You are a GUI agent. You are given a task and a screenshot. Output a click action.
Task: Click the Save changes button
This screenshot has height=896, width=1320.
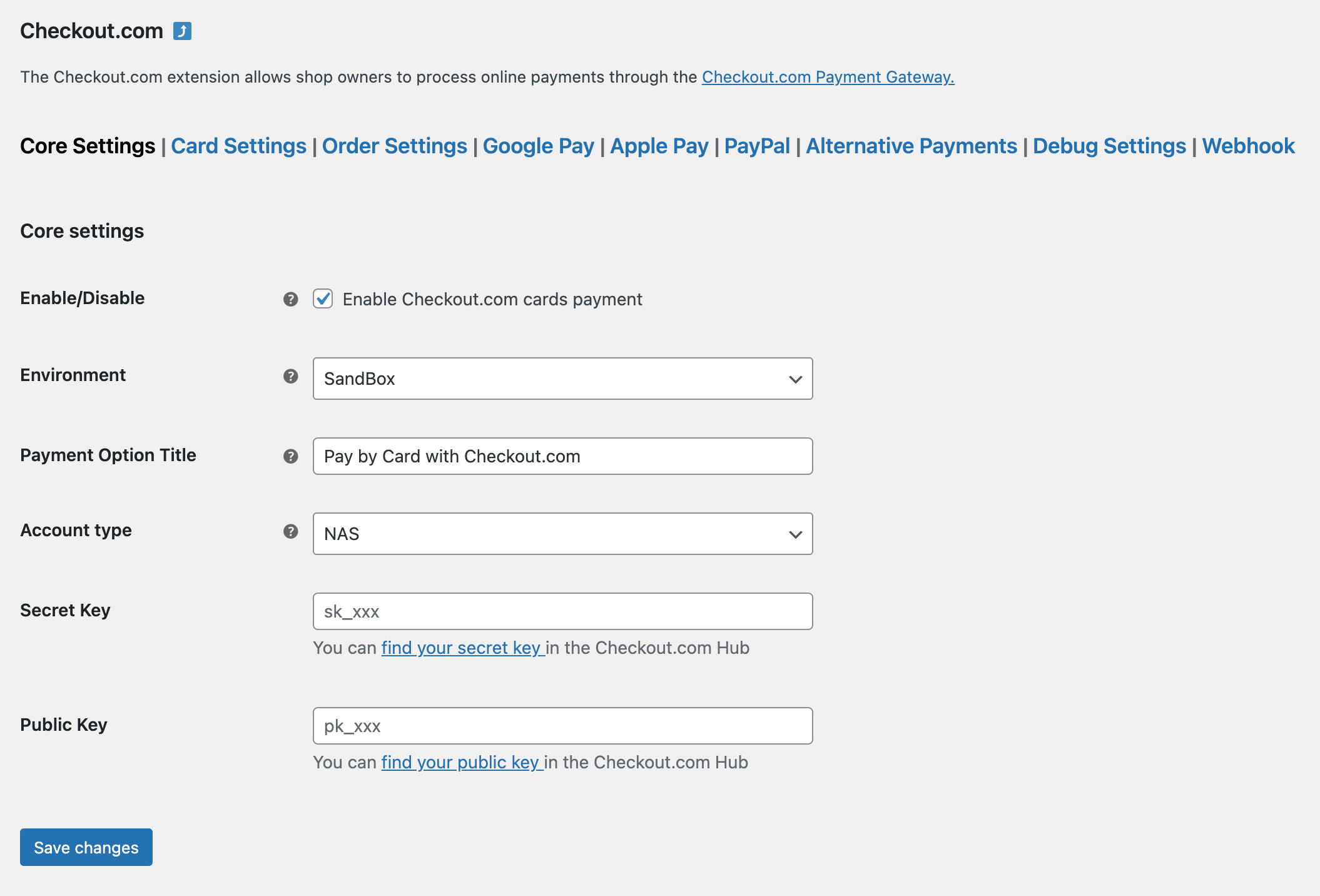pos(86,847)
